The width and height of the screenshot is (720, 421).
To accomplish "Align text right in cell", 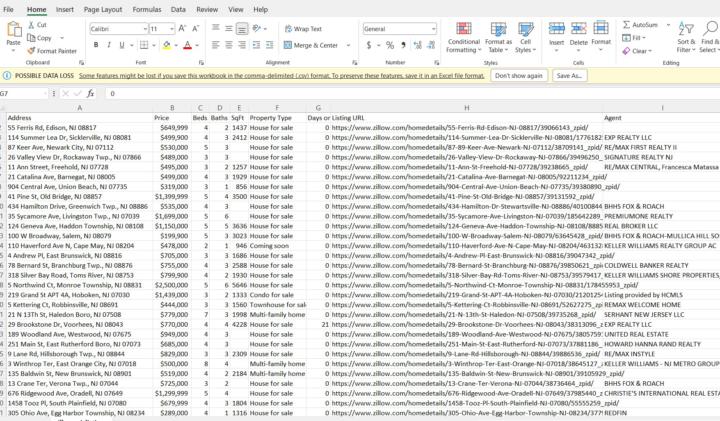I will [242, 45].
